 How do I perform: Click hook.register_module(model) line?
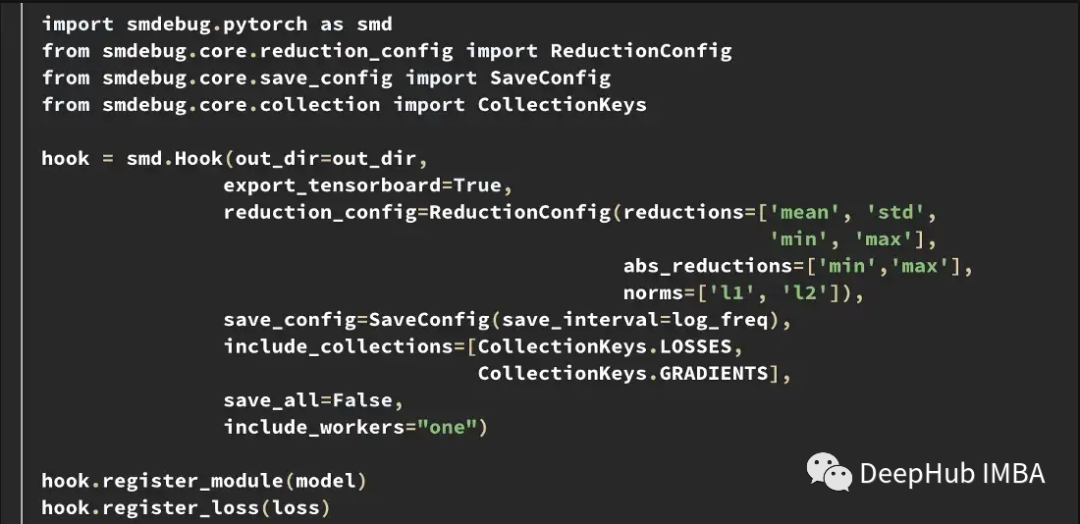(205, 481)
